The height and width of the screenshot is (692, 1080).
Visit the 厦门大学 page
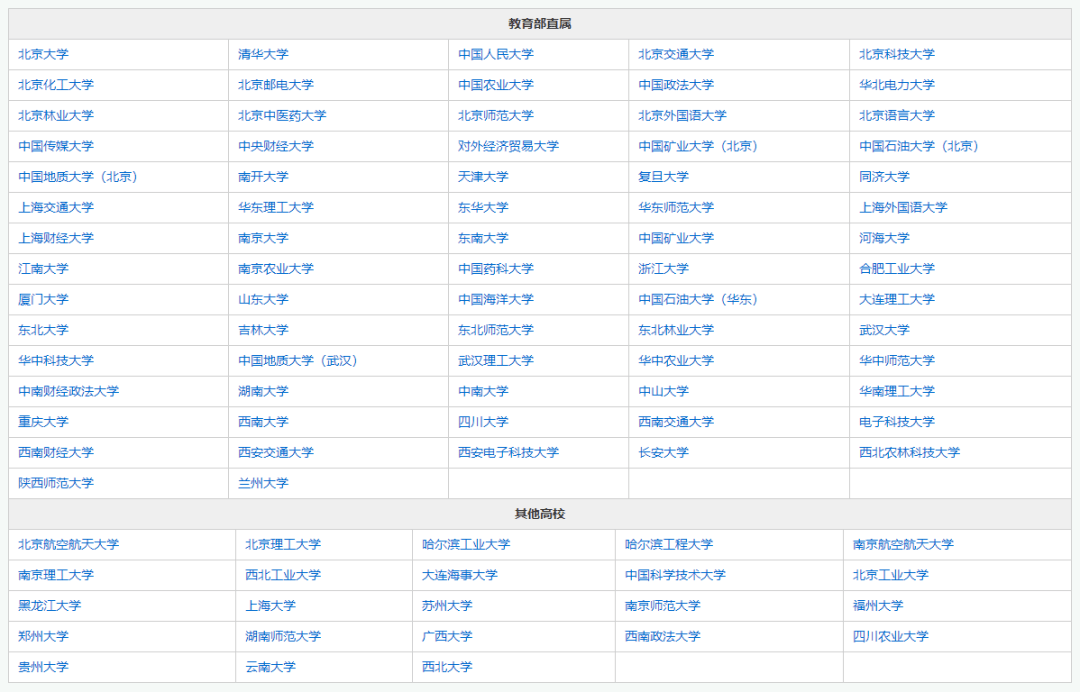tap(44, 299)
